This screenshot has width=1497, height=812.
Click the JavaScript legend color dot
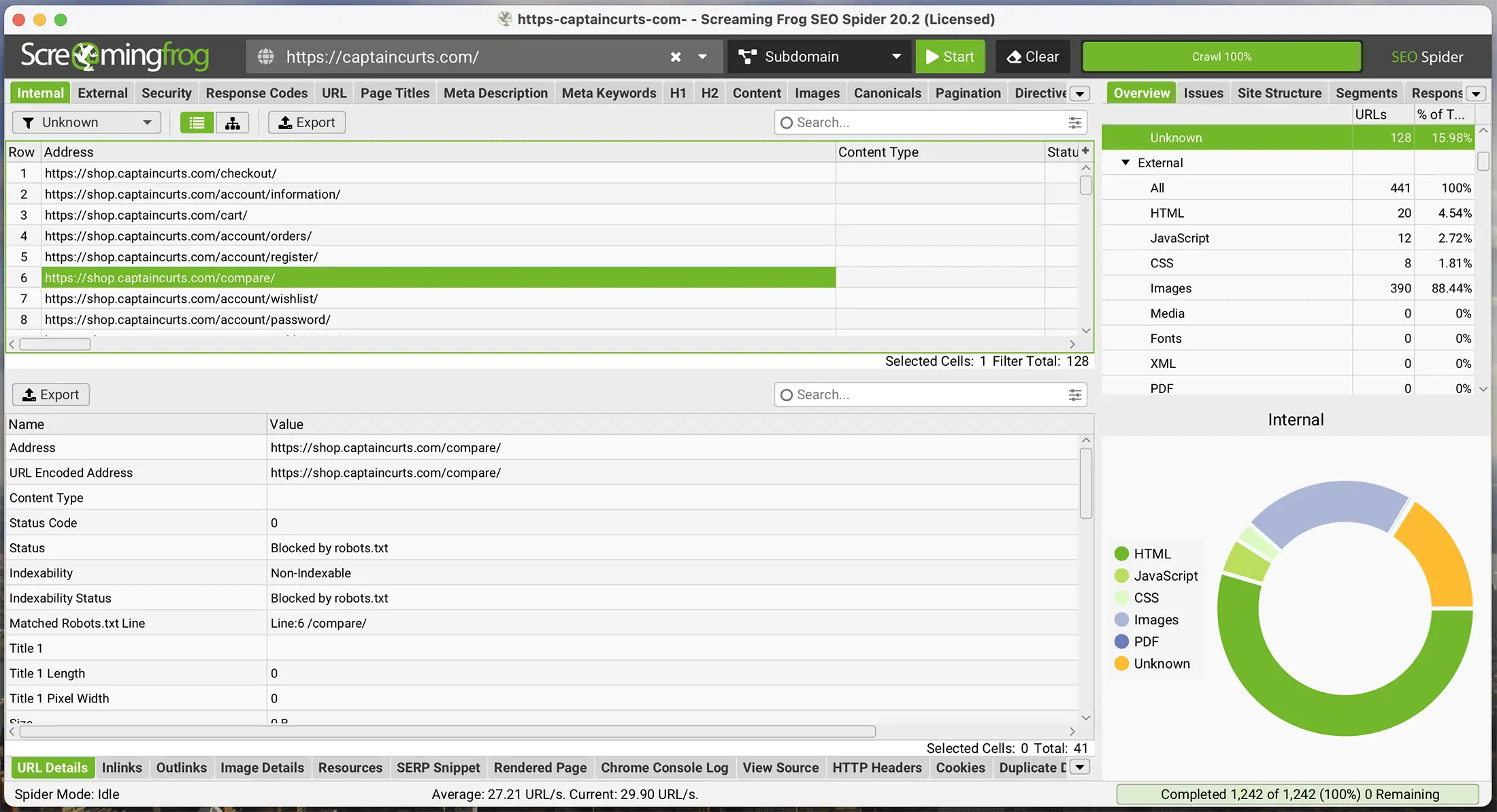(1122, 576)
